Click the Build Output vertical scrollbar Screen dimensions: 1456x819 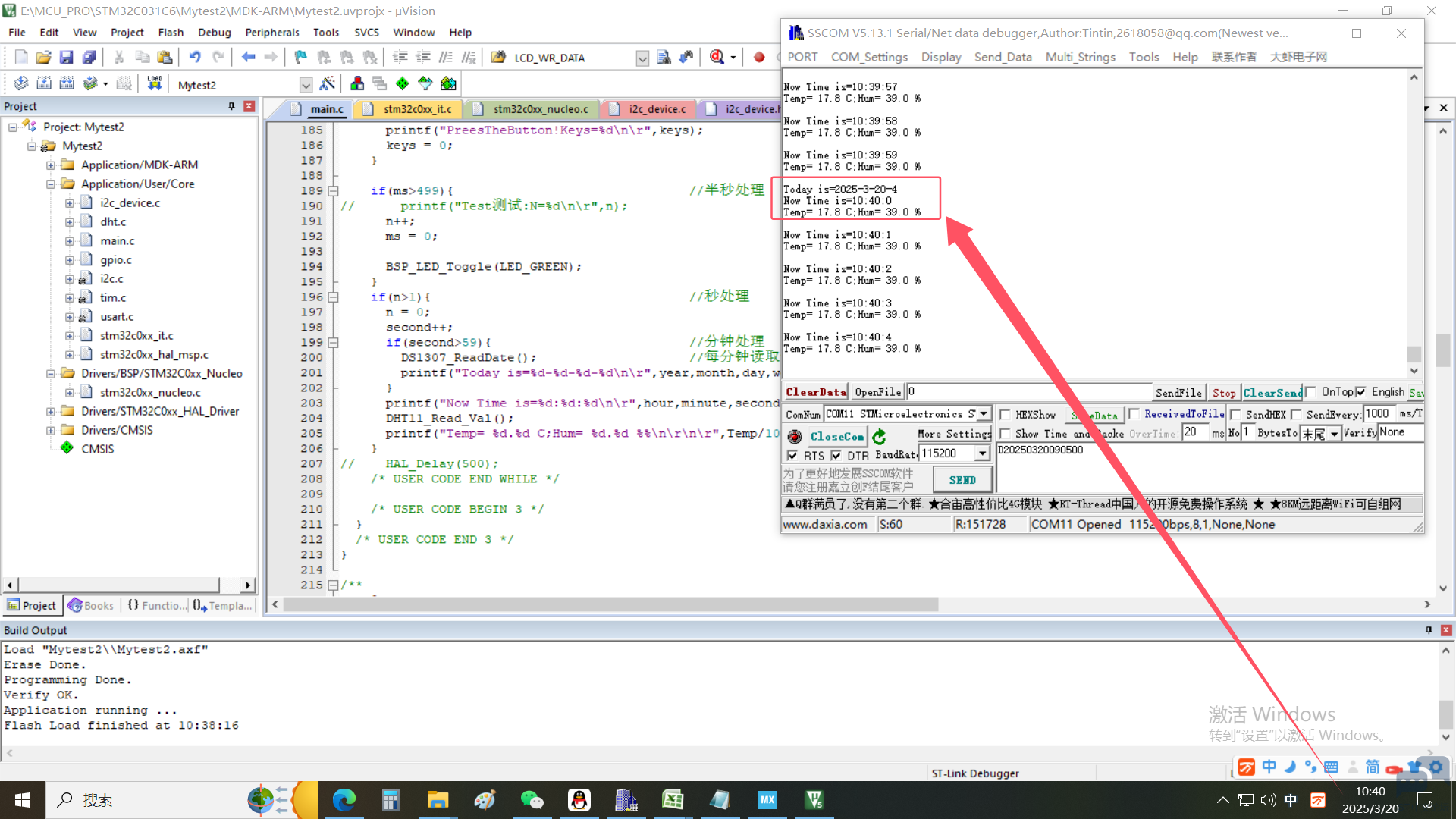point(1445,693)
